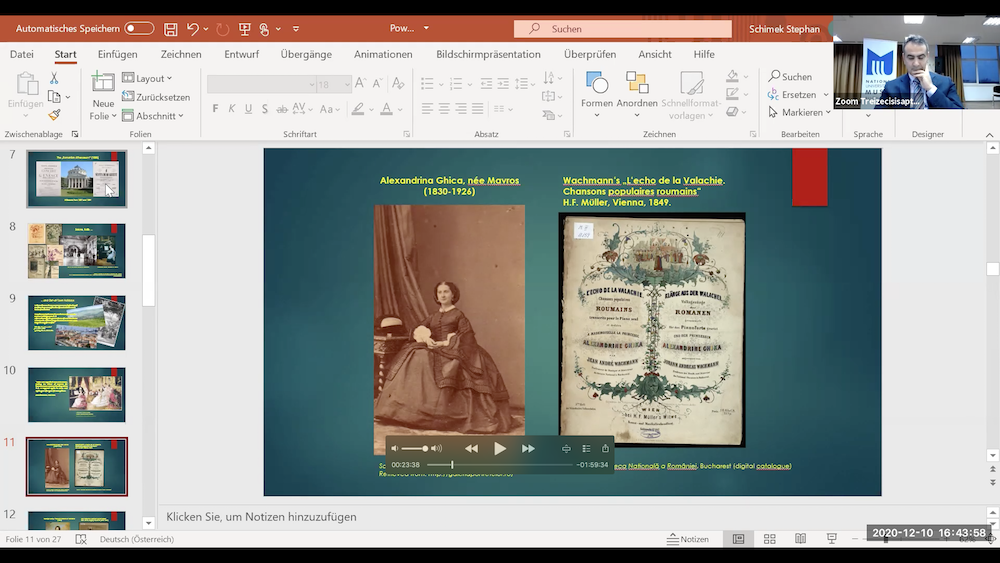The height and width of the screenshot is (563, 1000).
Task: Click the bullet list icon
Action: 427,84
